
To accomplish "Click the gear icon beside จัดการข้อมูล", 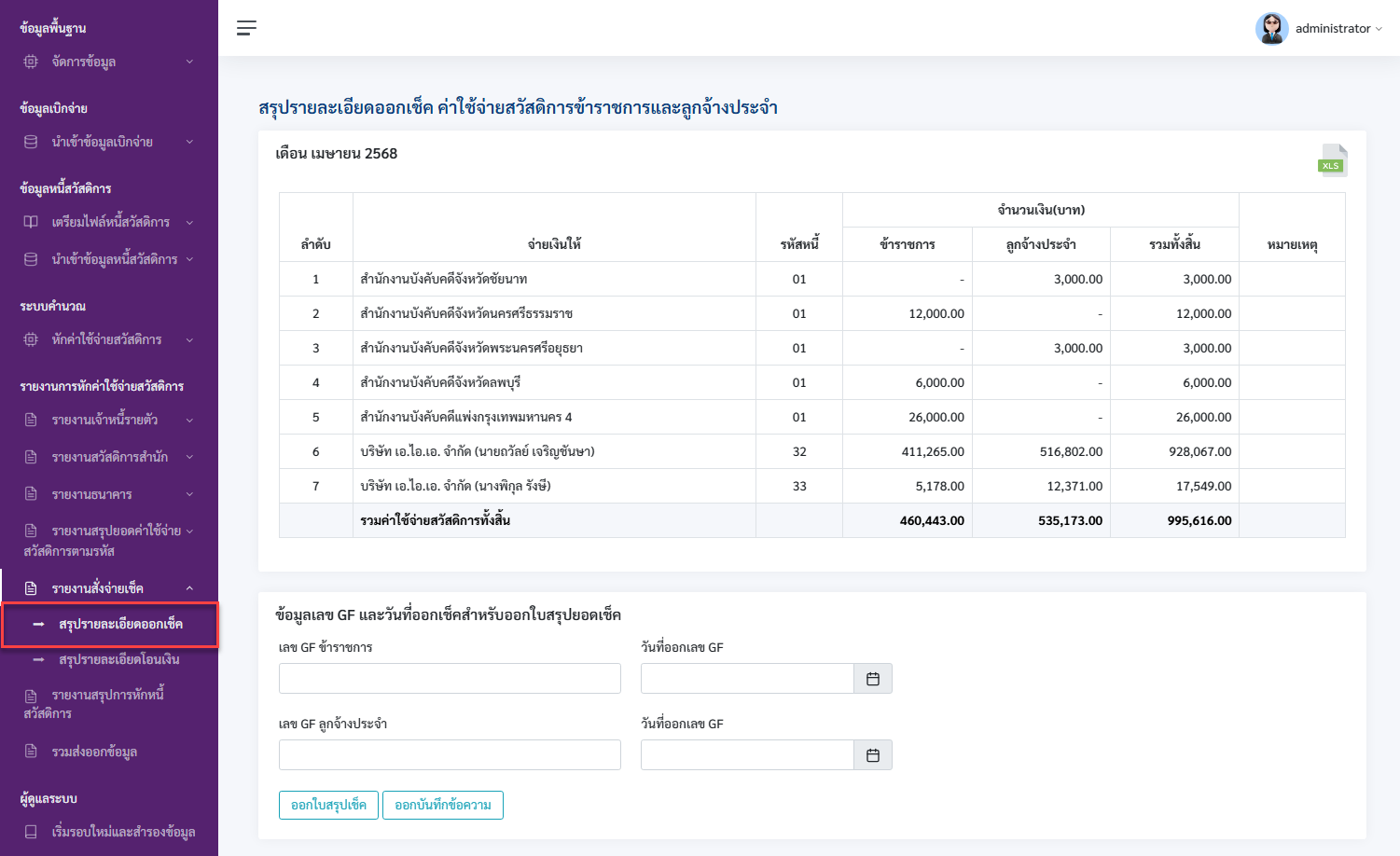I will coord(31,62).
